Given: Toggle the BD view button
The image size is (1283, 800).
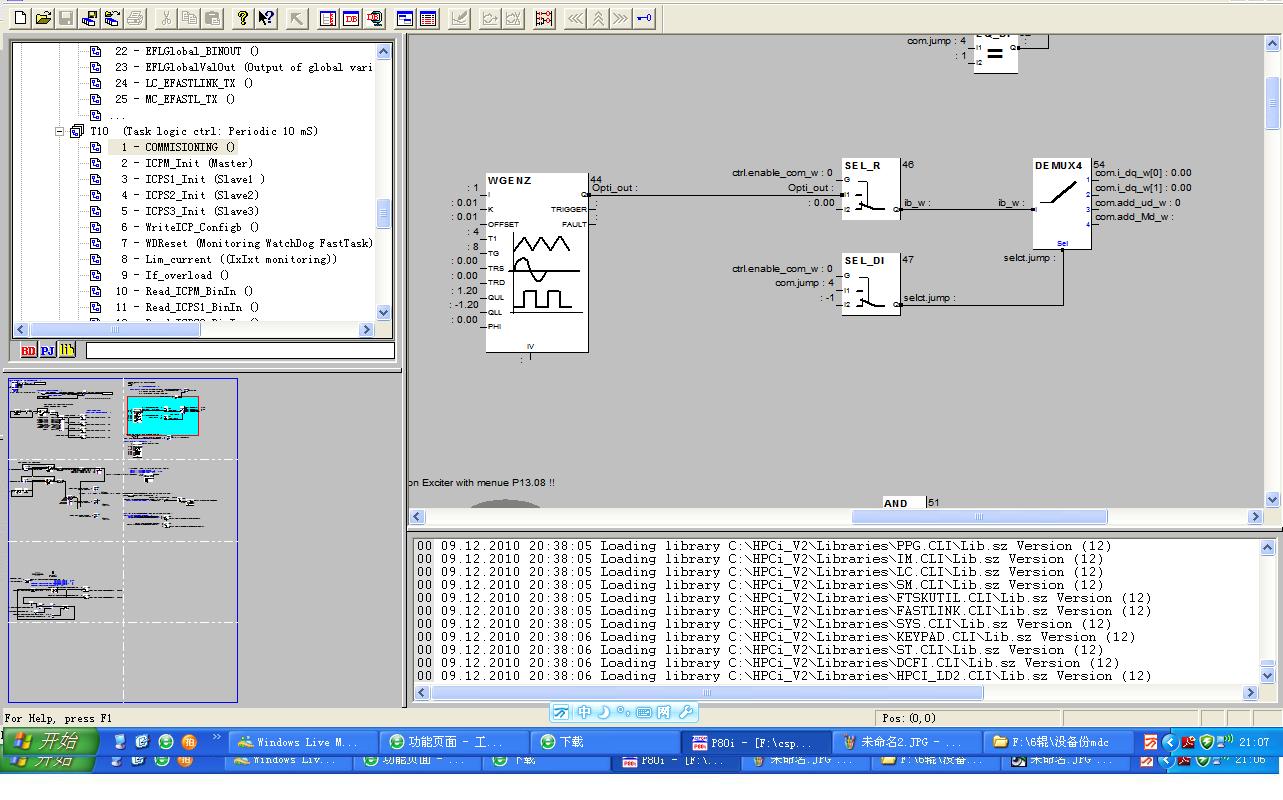Looking at the screenshot, I should tap(28, 350).
